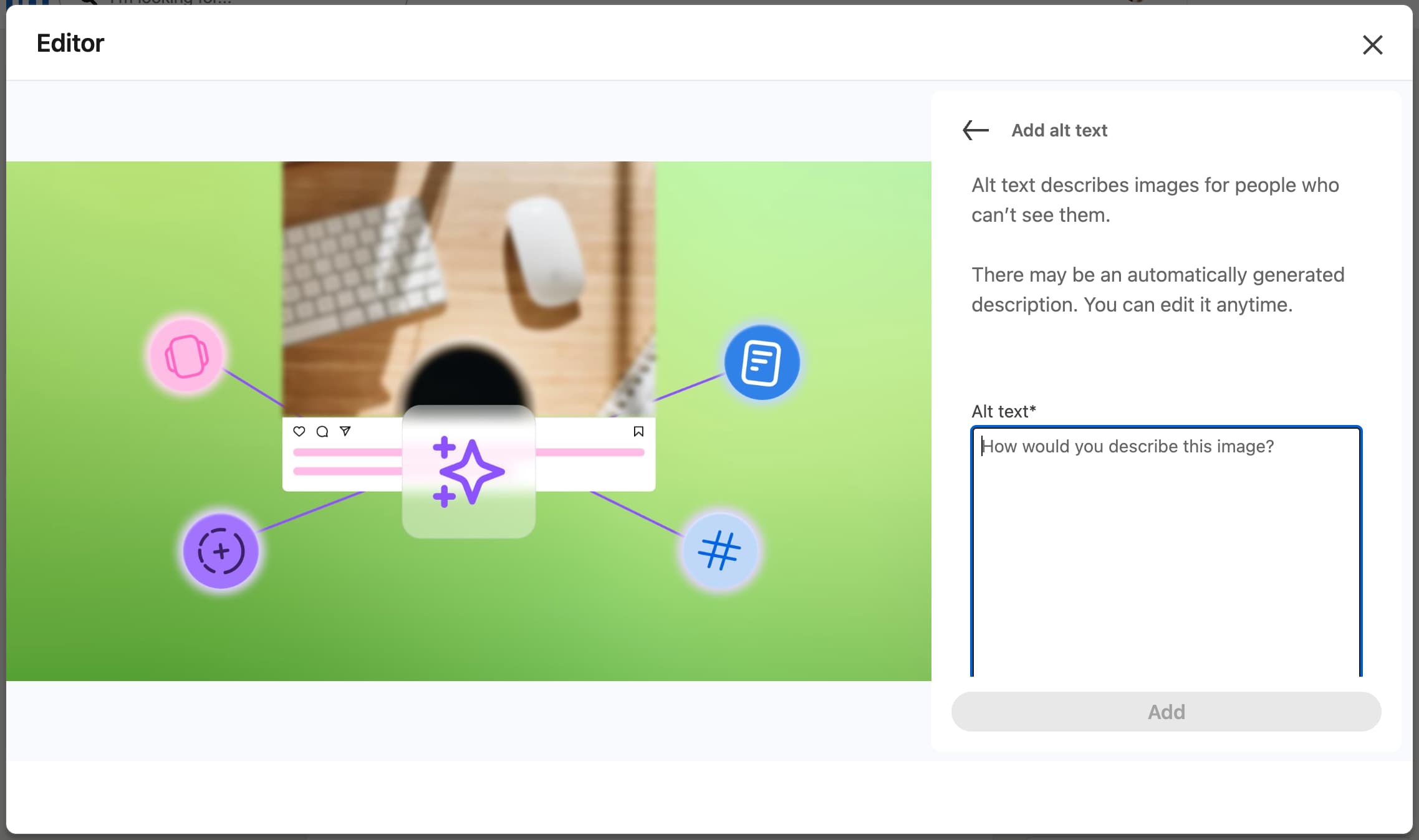
Task: Click the Editor title text
Action: 70,43
